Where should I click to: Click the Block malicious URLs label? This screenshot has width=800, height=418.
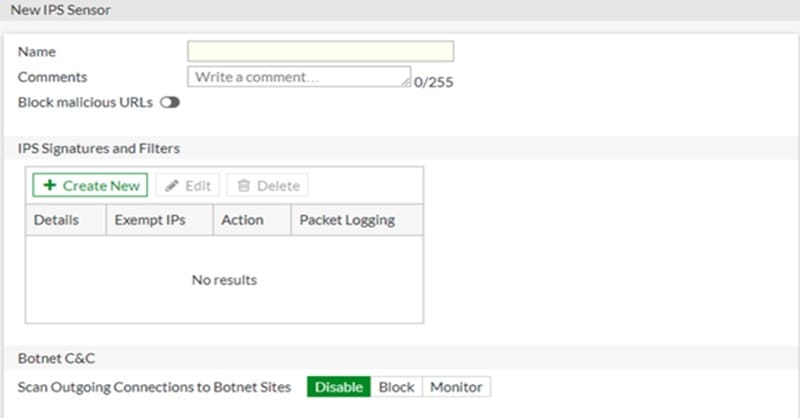[x=85, y=103]
